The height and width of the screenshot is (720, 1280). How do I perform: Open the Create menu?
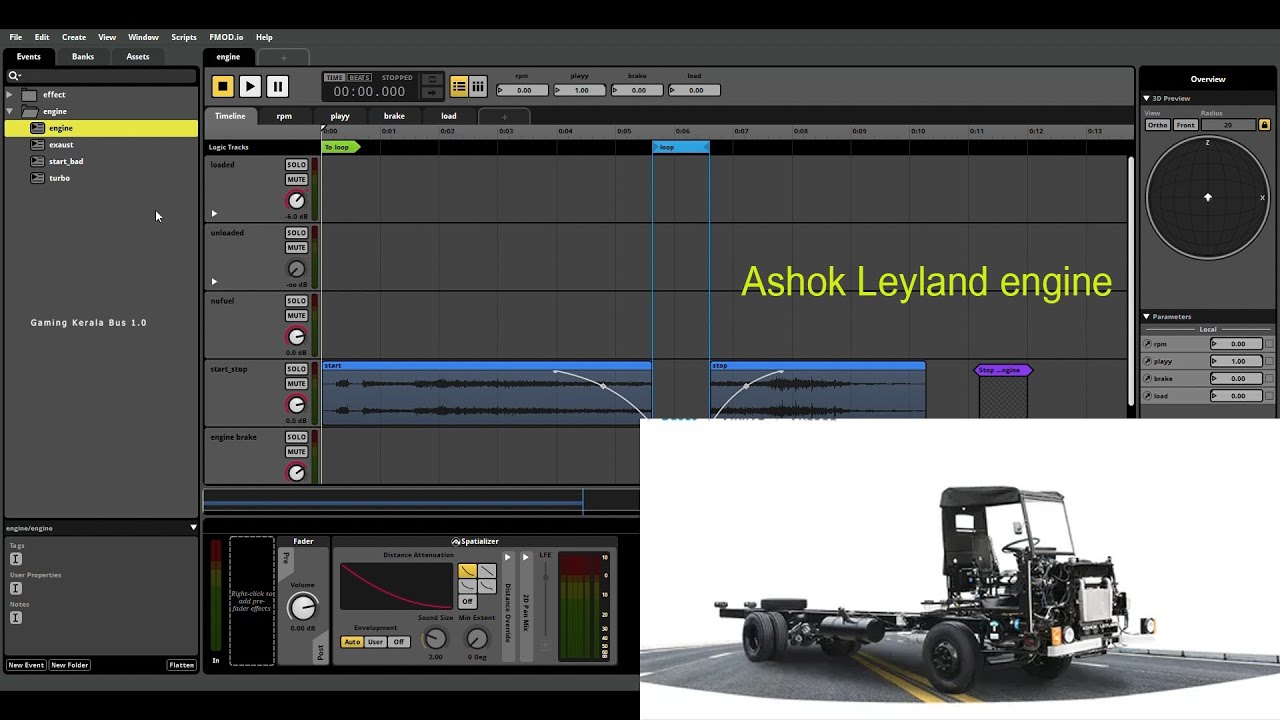click(74, 37)
